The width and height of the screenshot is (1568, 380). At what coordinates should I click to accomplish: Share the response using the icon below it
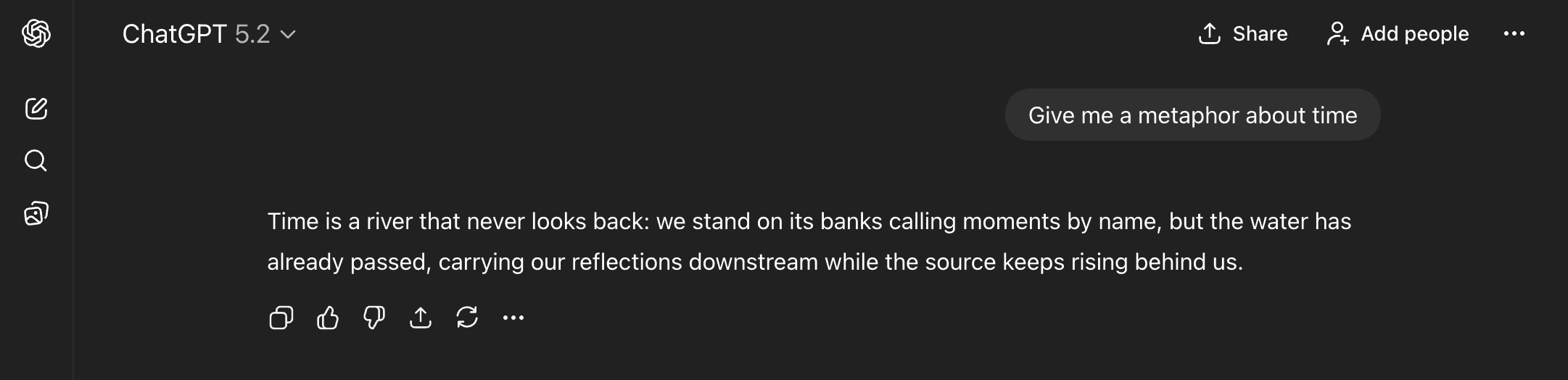tap(421, 318)
